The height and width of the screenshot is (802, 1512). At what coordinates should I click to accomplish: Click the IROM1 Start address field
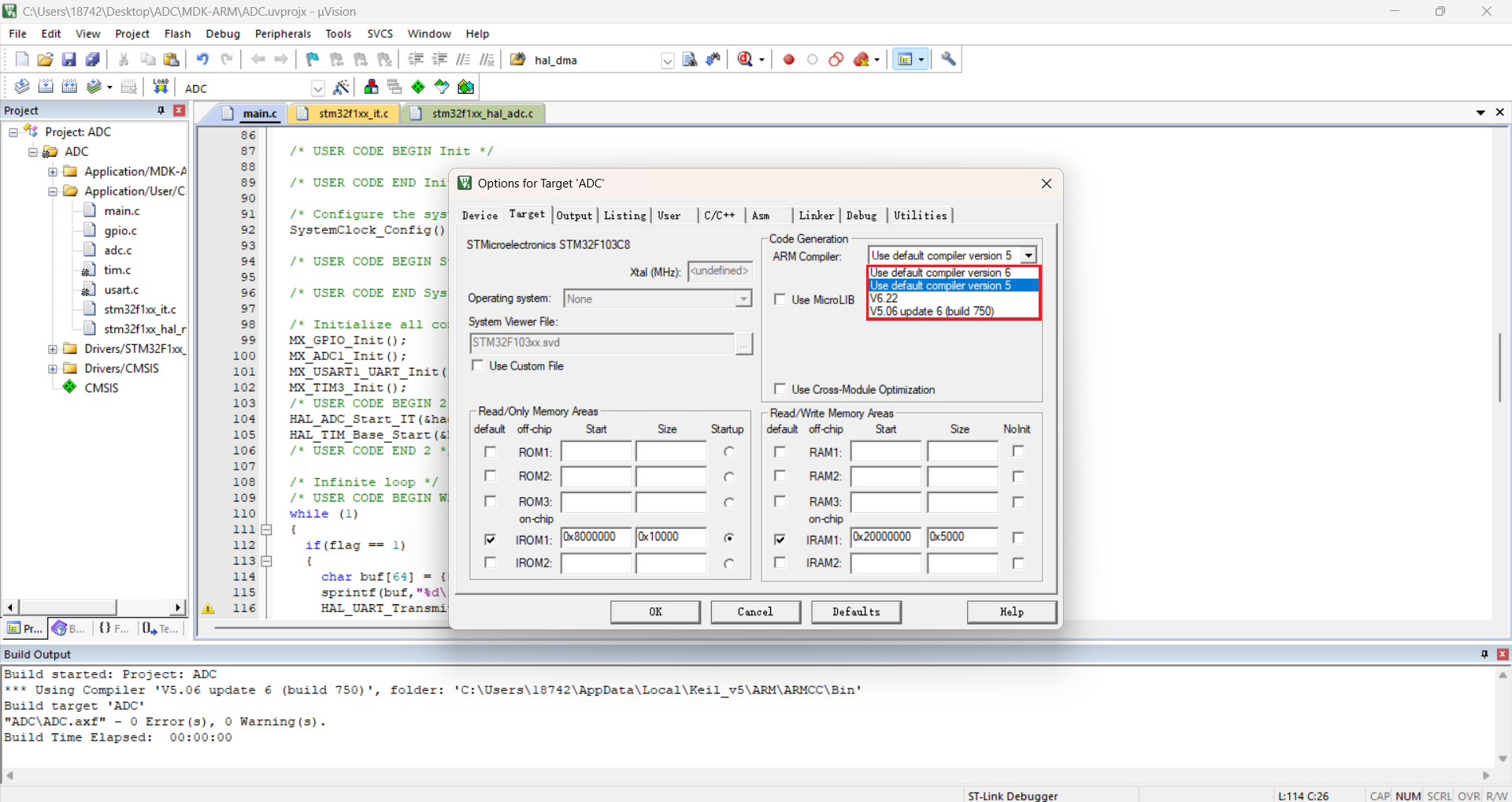(x=596, y=537)
